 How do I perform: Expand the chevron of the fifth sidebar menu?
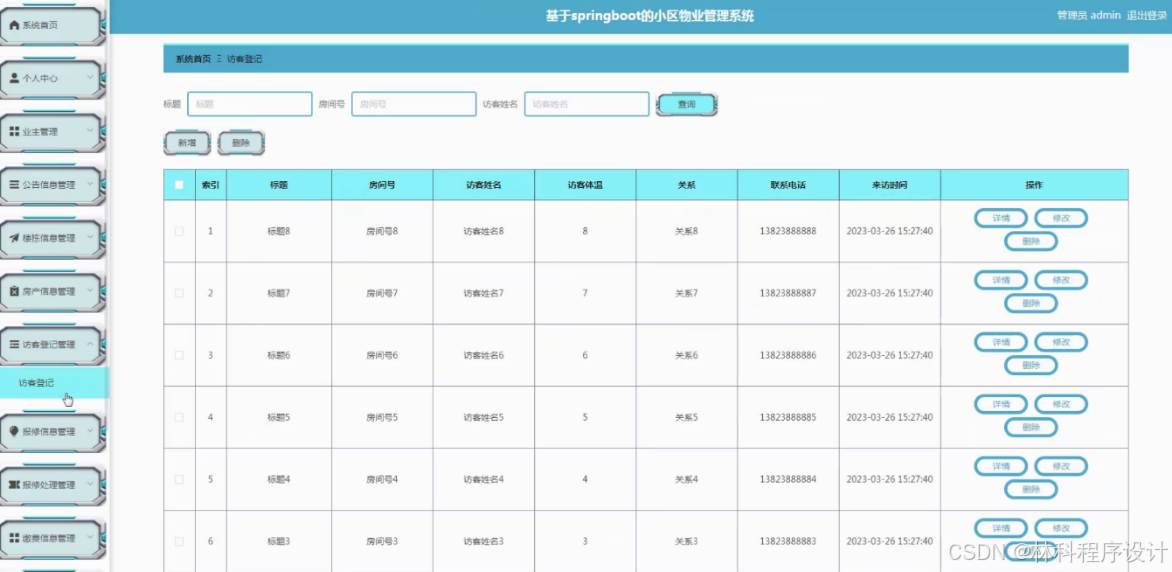[x=90, y=239]
